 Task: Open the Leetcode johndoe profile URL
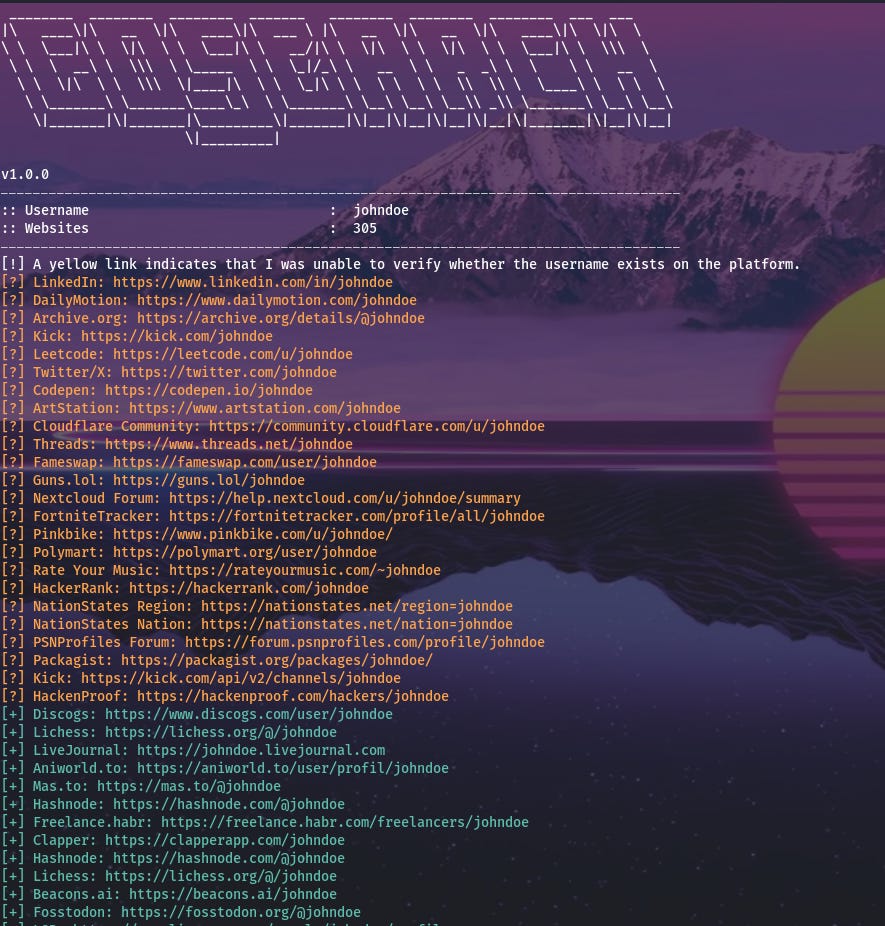[x=233, y=354]
